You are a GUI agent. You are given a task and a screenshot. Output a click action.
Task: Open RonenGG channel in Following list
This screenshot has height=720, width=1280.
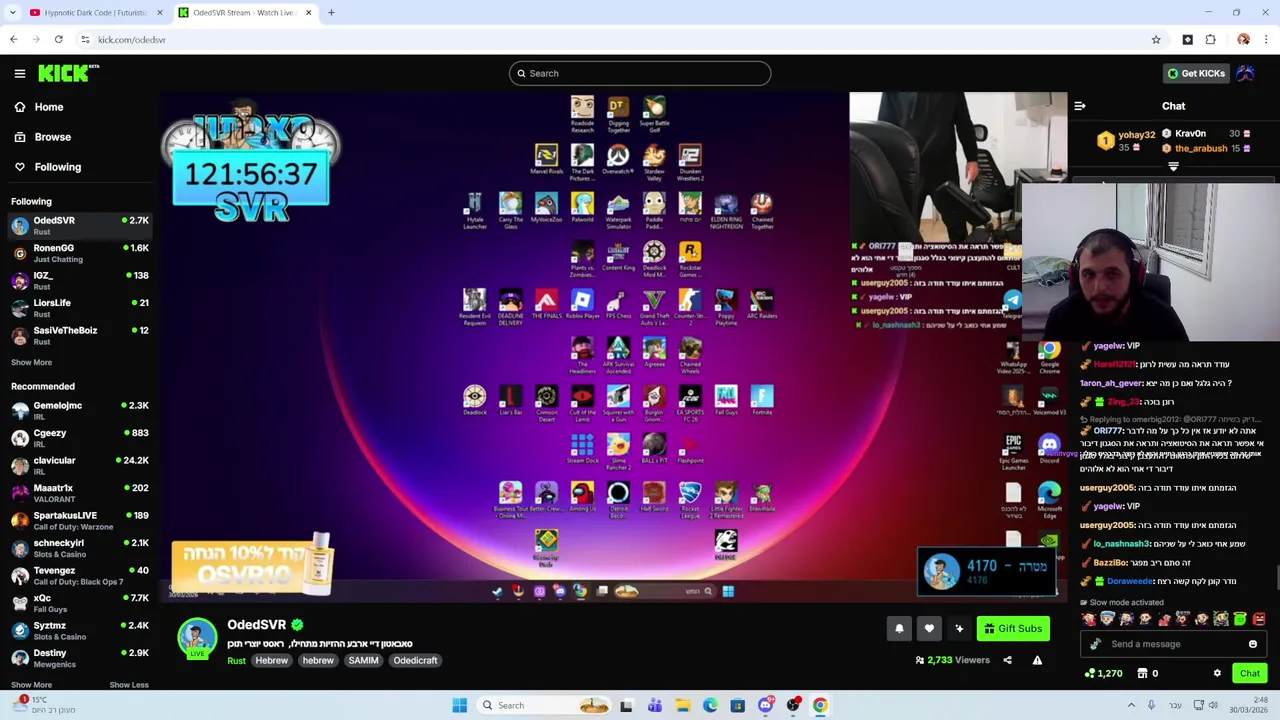(x=80, y=253)
